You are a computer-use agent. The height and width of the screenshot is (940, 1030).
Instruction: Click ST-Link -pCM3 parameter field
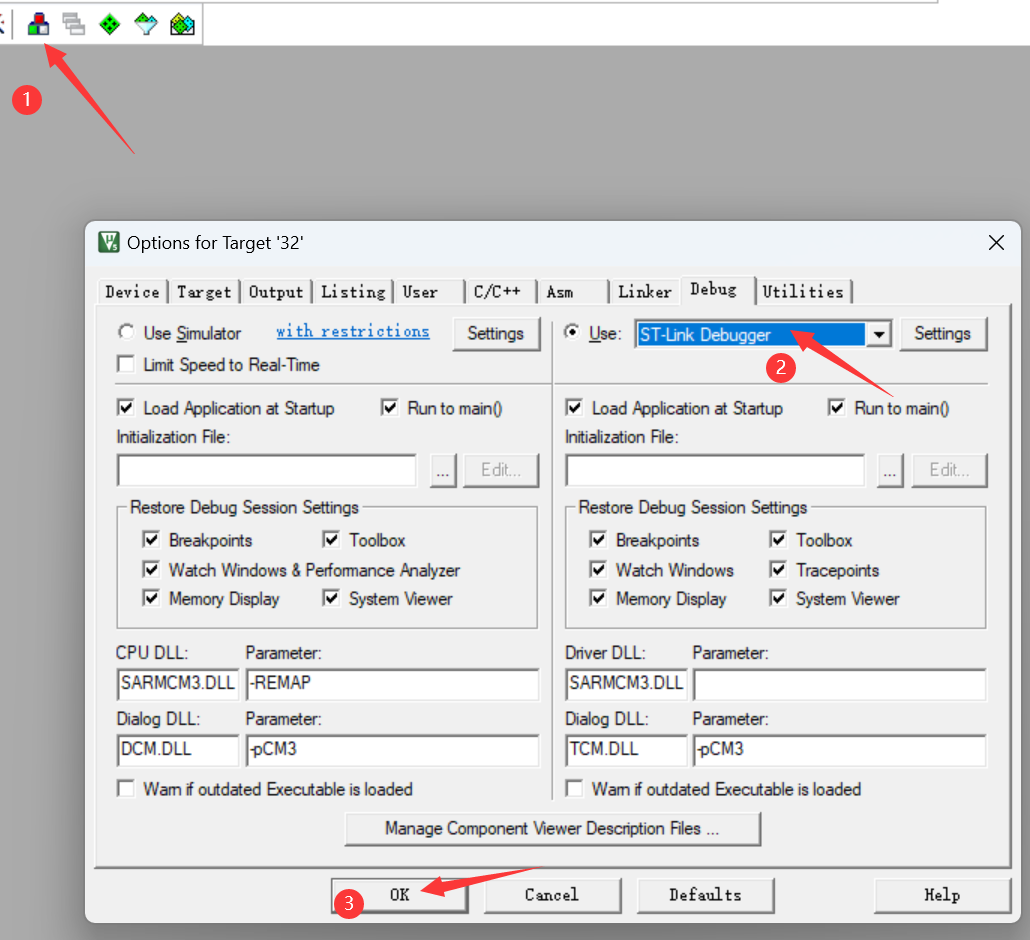[x=840, y=750]
